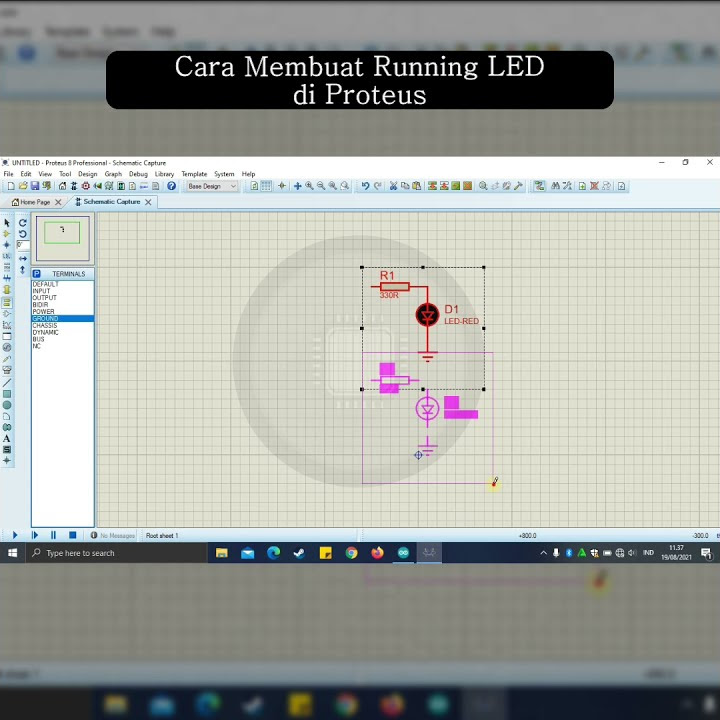Screen dimensions: 720x720
Task: Open the Debug menu
Action: tap(138, 174)
